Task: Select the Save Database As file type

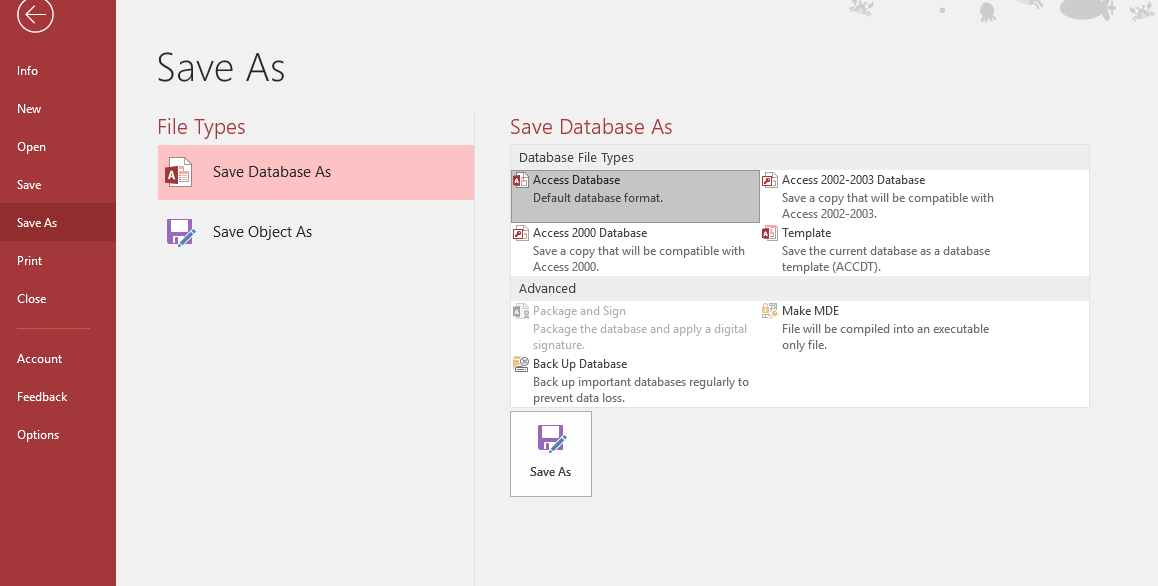Action: pyautogui.click(x=316, y=172)
